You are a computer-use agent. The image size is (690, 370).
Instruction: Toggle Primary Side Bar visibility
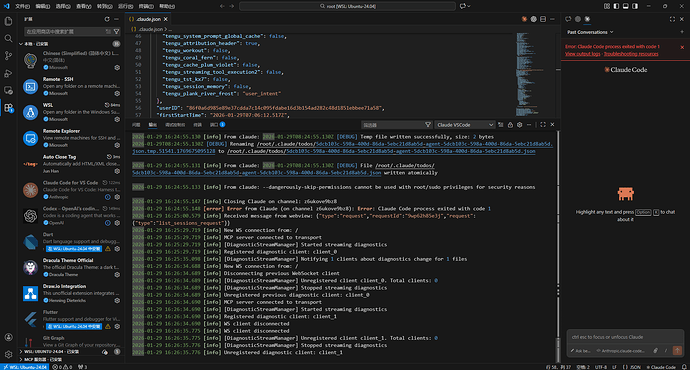616,6
